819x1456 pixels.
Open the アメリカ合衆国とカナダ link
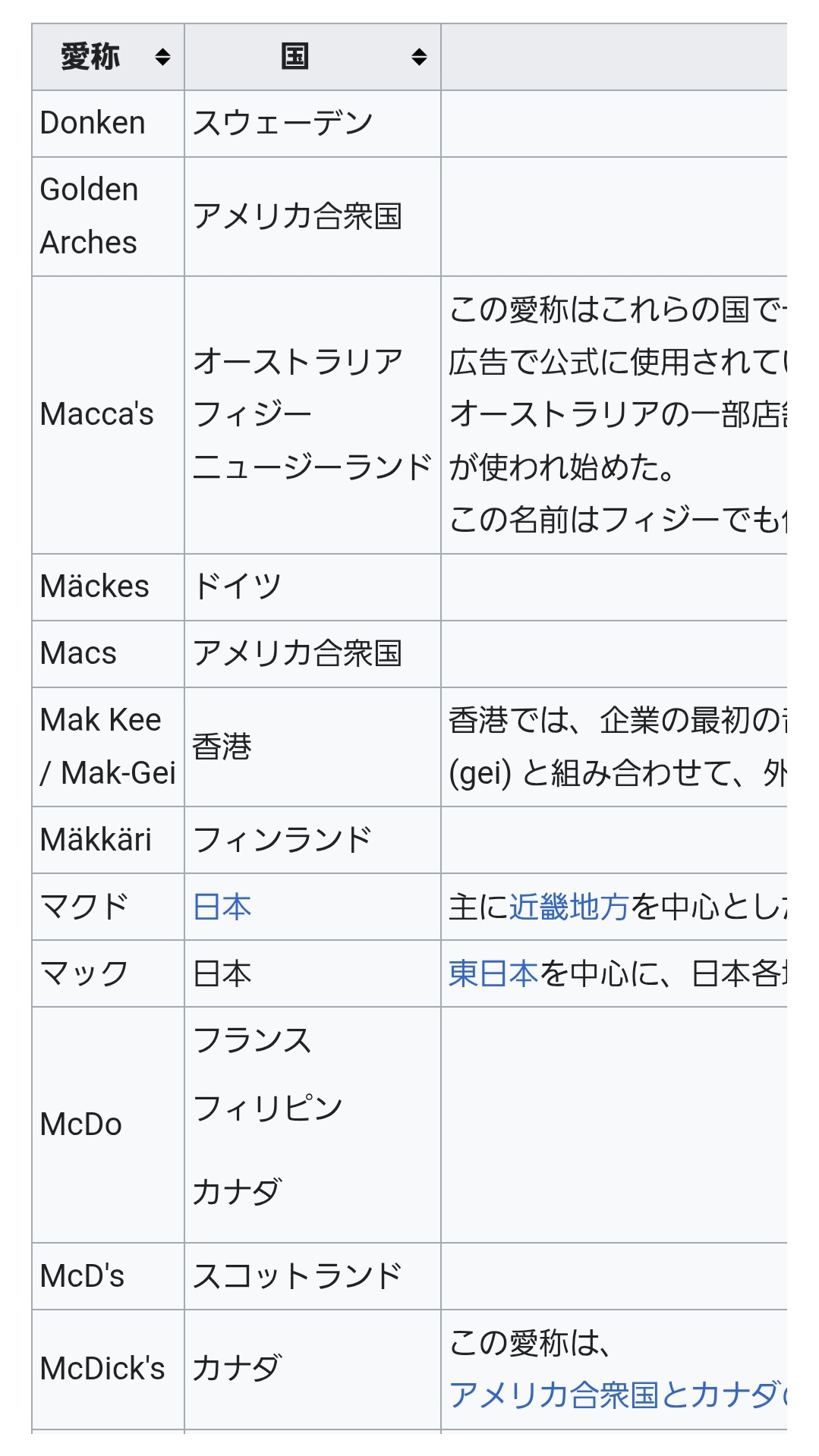615,1395
